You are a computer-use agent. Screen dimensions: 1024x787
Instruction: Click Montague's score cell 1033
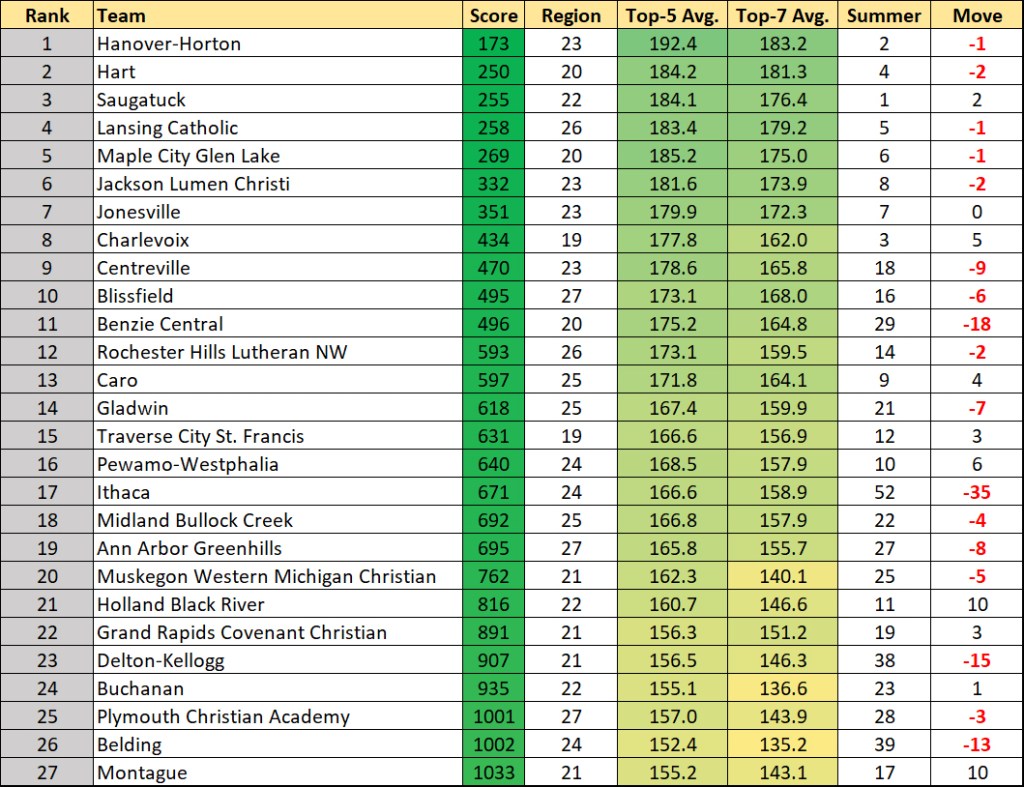tap(493, 773)
